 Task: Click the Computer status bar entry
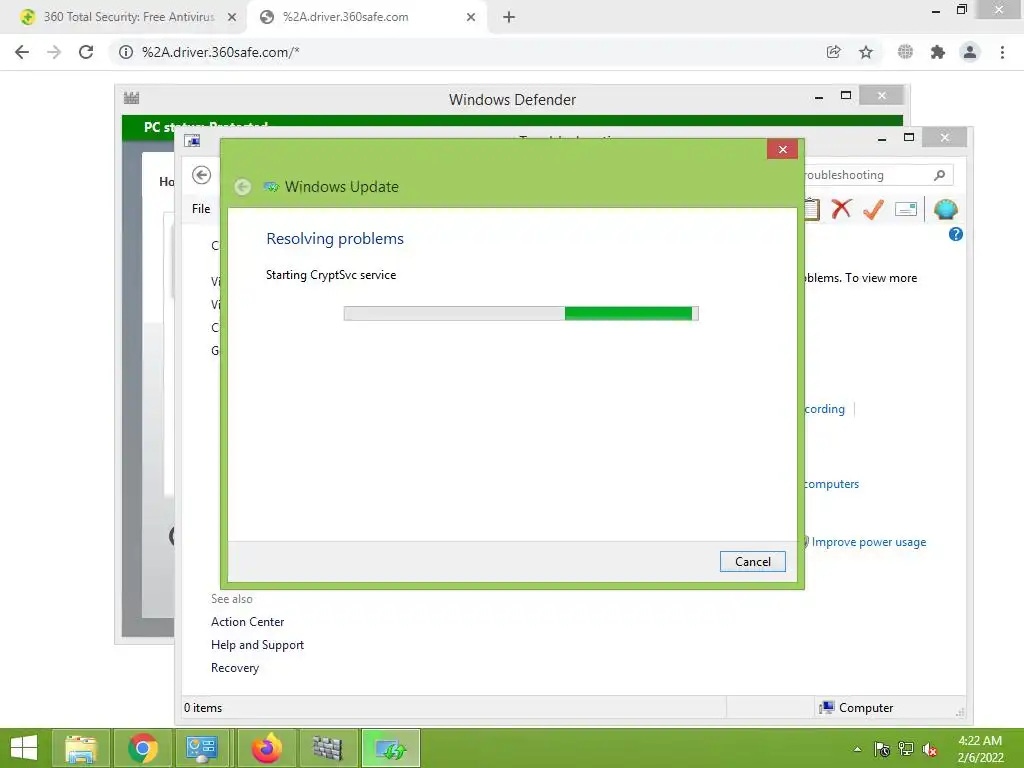pyautogui.click(x=856, y=707)
